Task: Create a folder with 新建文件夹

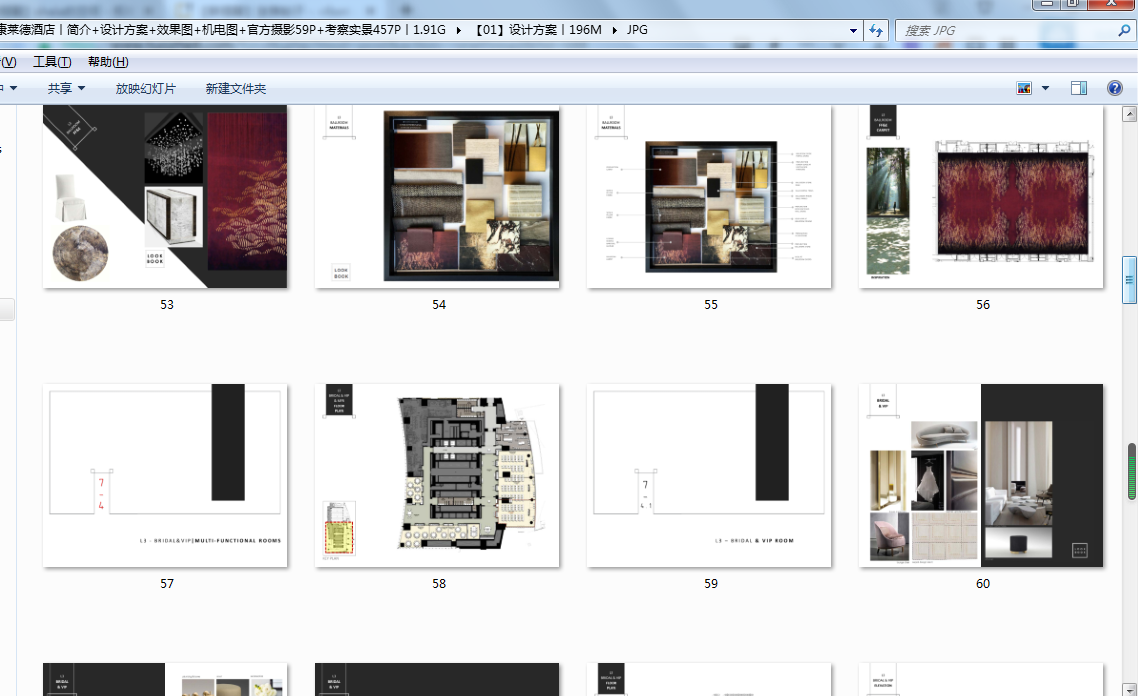Action: [236, 89]
